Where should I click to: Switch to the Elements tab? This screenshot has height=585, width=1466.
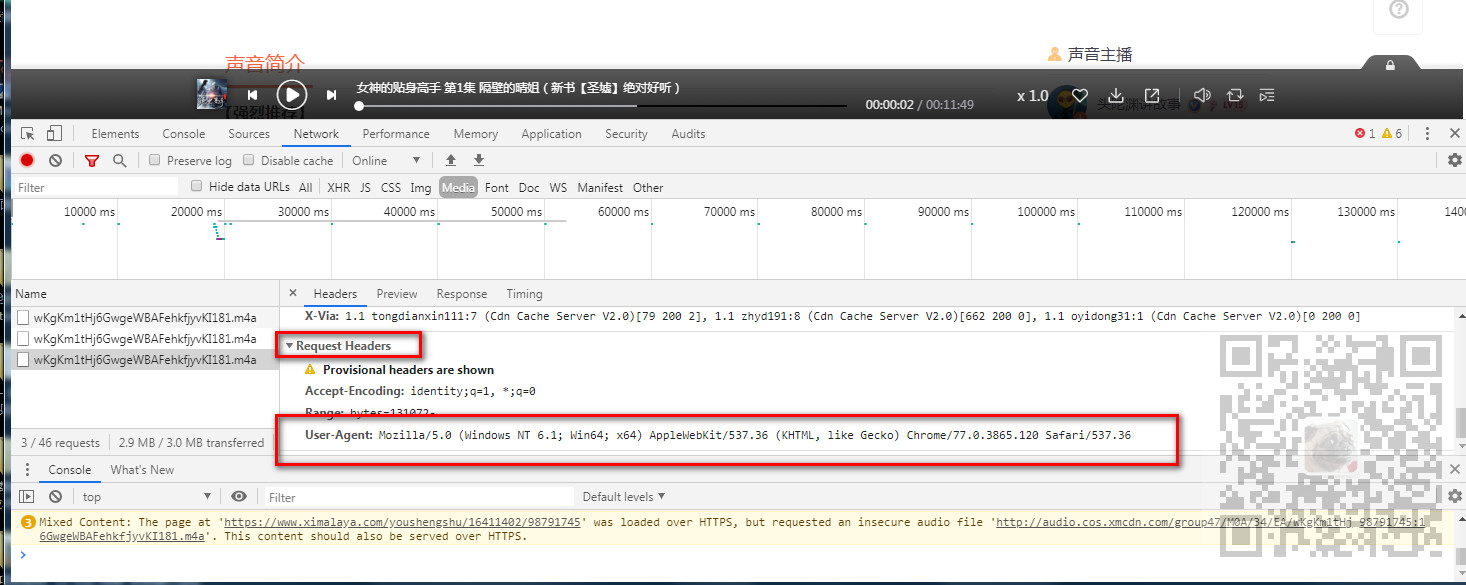point(115,133)
